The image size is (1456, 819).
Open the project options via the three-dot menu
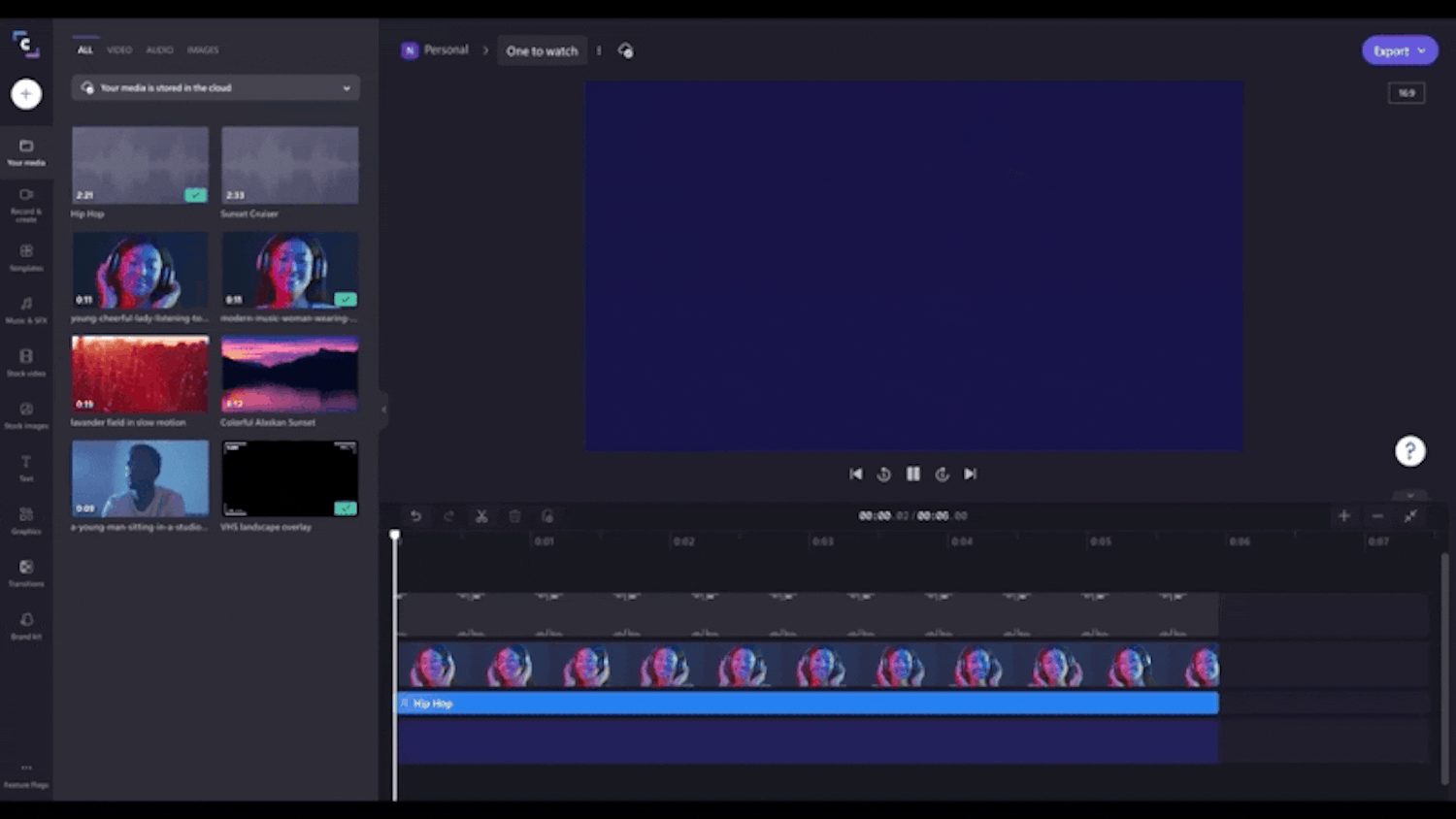click(x=599, y=50)
